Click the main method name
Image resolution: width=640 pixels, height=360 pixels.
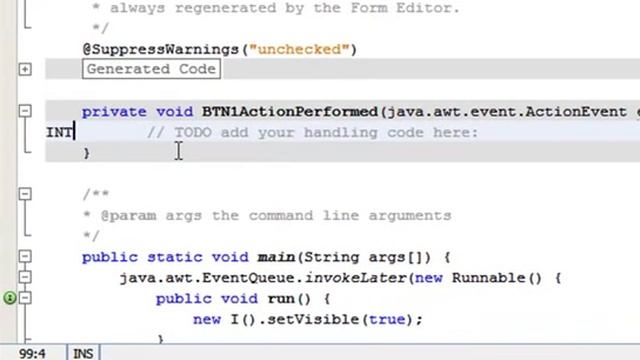277,257
